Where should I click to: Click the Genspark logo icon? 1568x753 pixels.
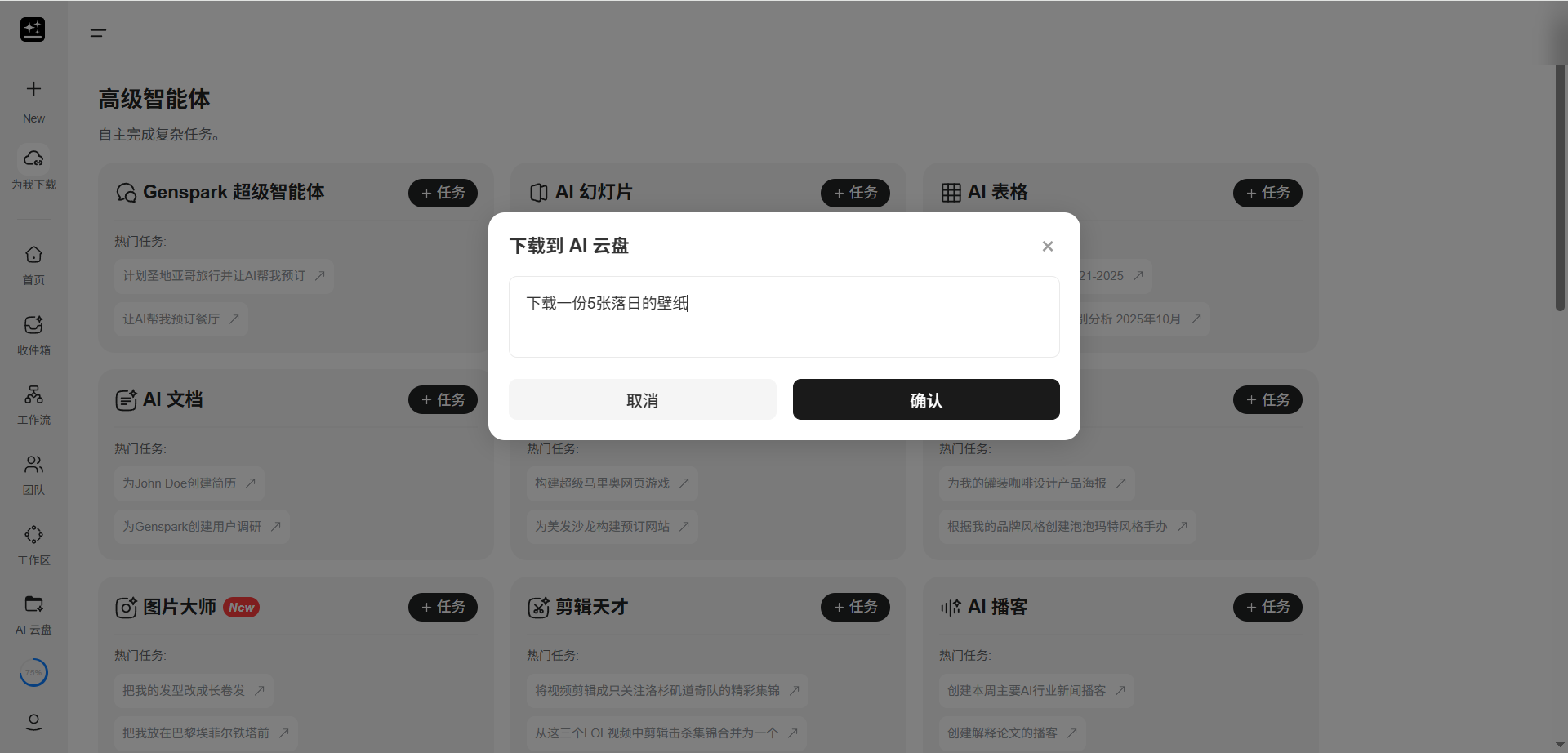33,30
